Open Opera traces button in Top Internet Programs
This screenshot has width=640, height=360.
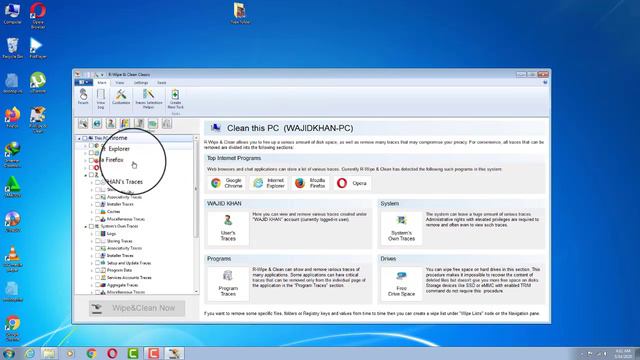[x=352, y=183]
